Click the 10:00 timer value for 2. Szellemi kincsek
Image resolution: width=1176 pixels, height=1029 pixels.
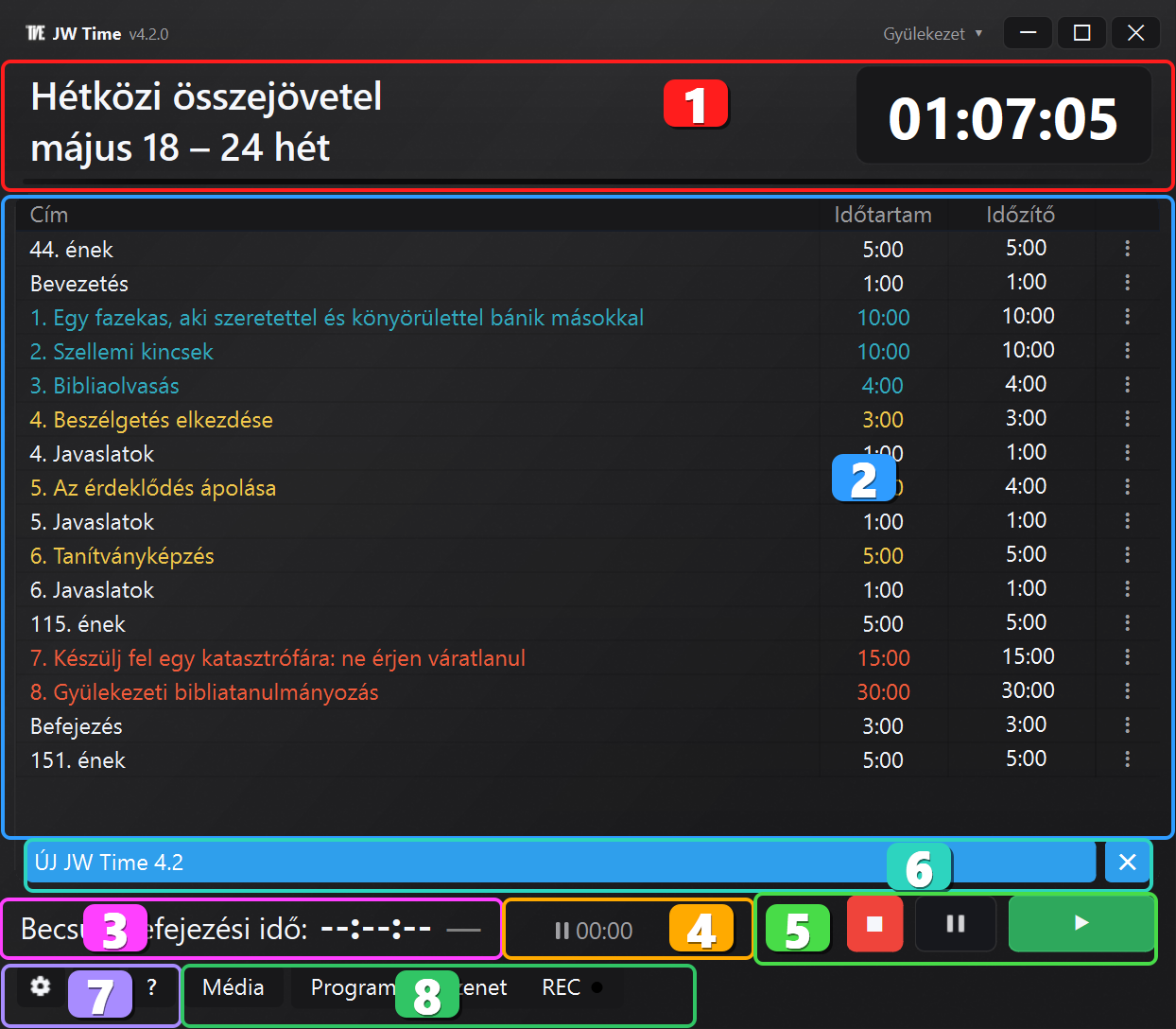(x=1028, y=350)
